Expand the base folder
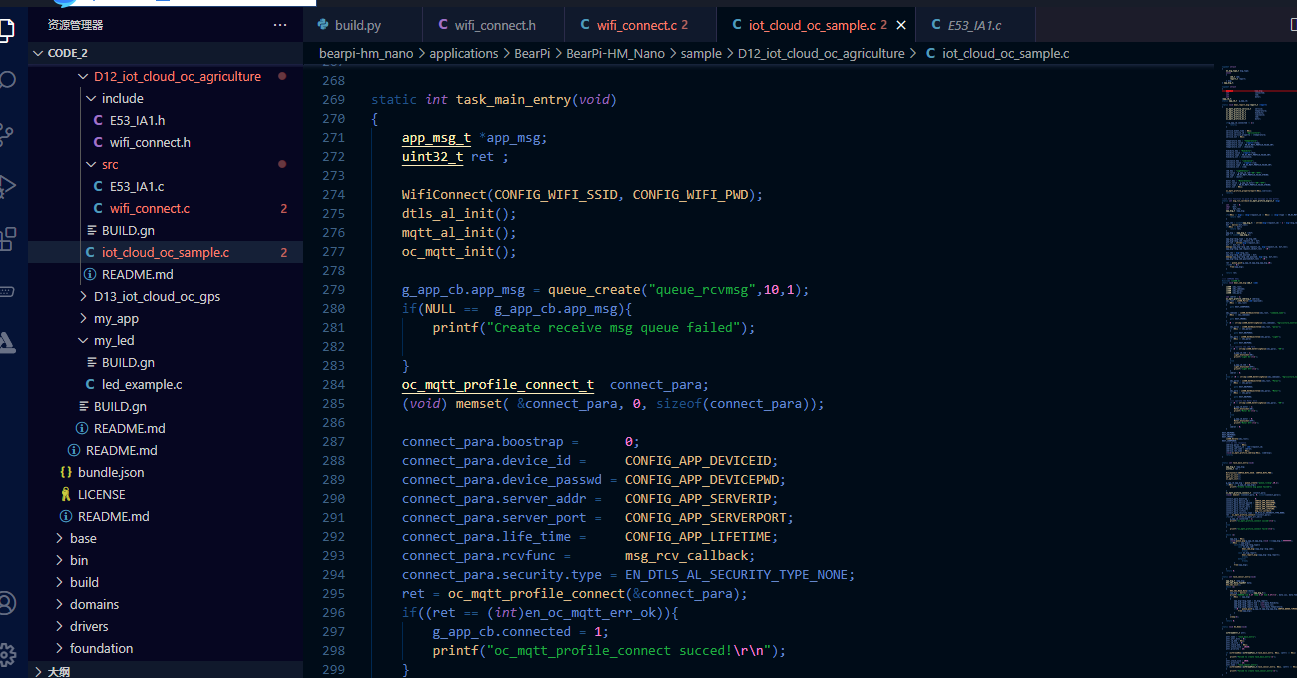Image resolution: width=1297 pixels, height=678 pixels. (x=165, y=538)
